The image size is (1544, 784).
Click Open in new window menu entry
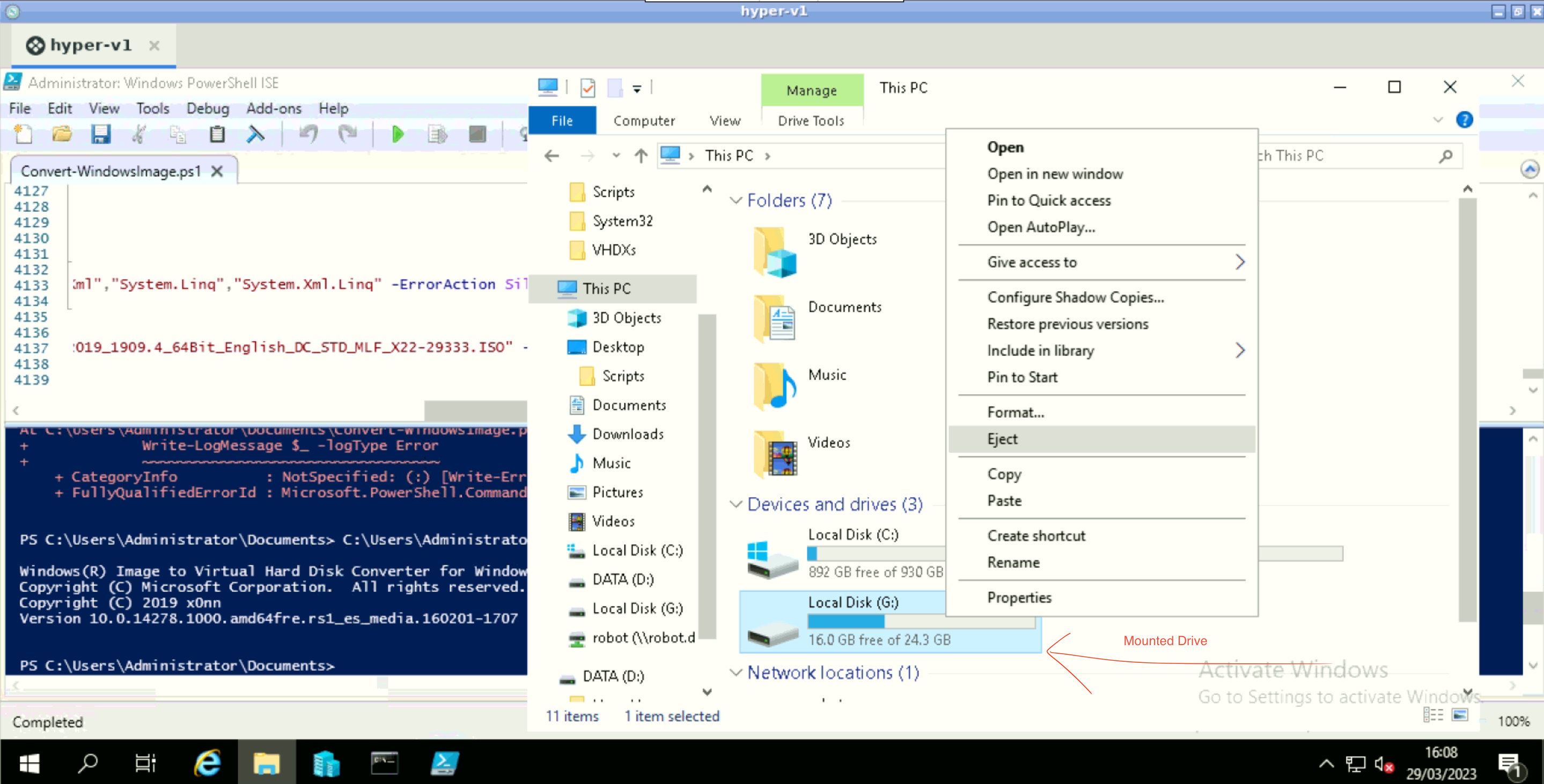(1101, 174)
